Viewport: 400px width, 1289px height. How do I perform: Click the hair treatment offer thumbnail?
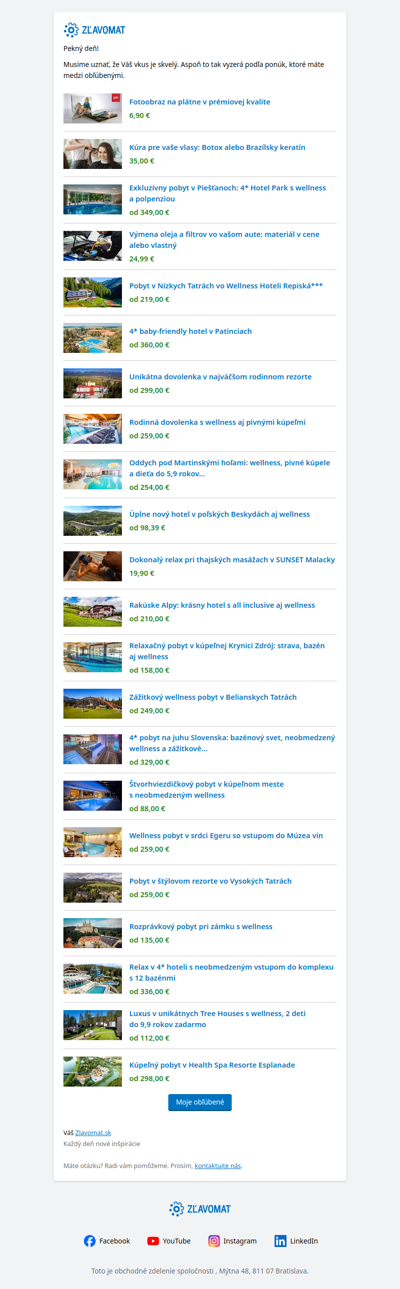(x=93, y=154)
